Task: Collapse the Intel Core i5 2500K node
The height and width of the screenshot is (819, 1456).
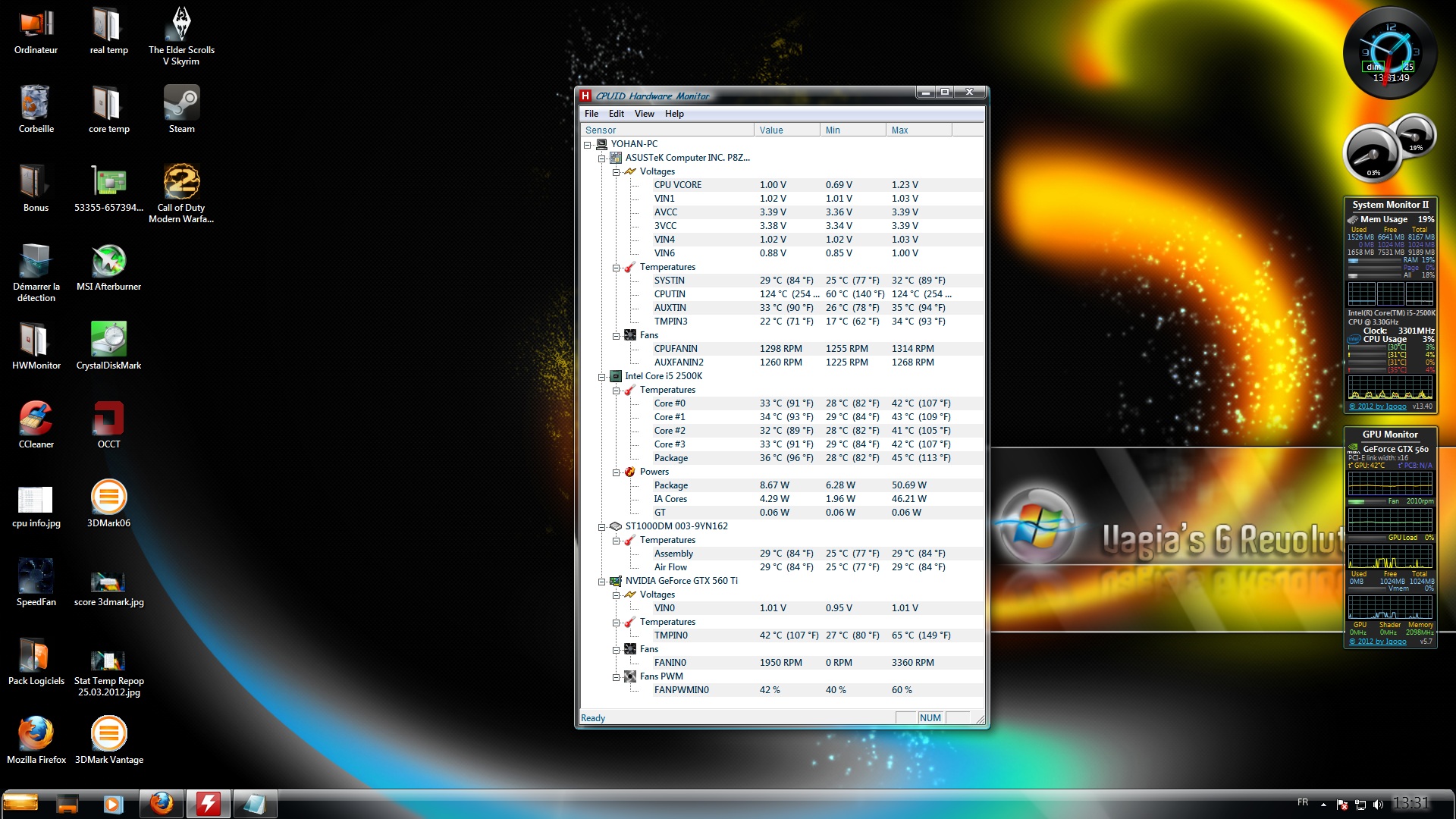Action: 602,377
